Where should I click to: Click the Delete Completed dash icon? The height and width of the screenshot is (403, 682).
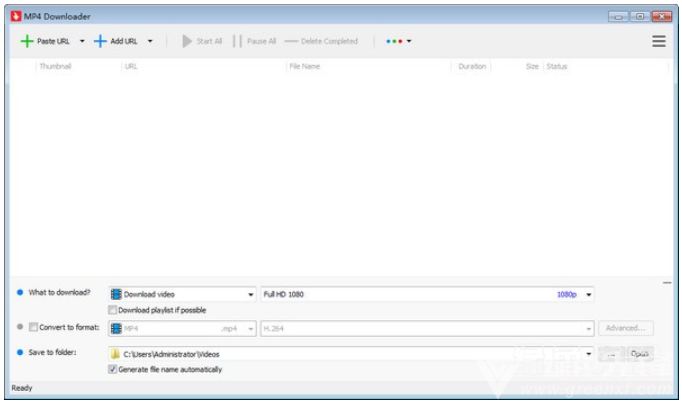[x=291, y=41]
